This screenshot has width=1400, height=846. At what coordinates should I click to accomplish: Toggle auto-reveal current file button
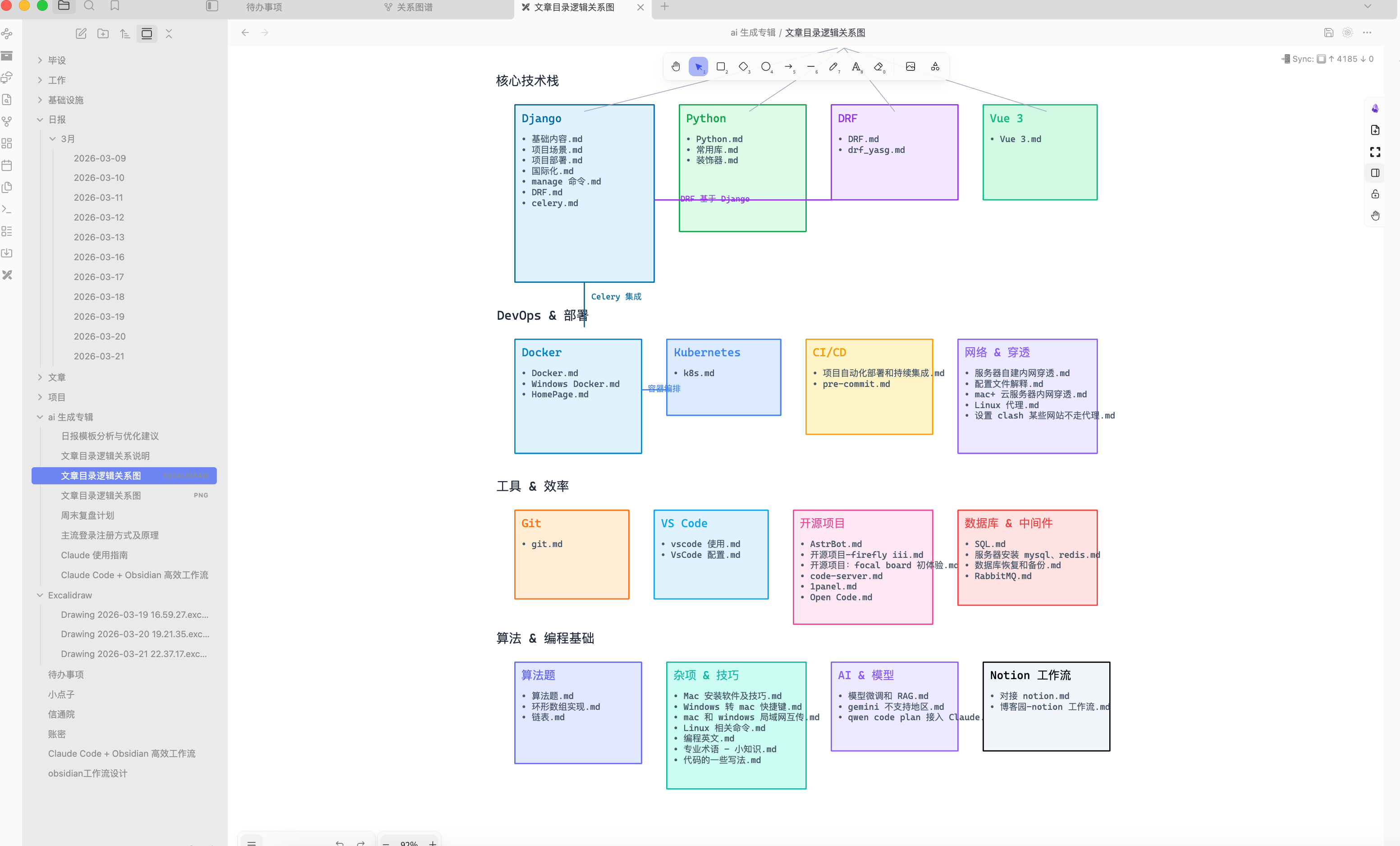coord(146,33)
